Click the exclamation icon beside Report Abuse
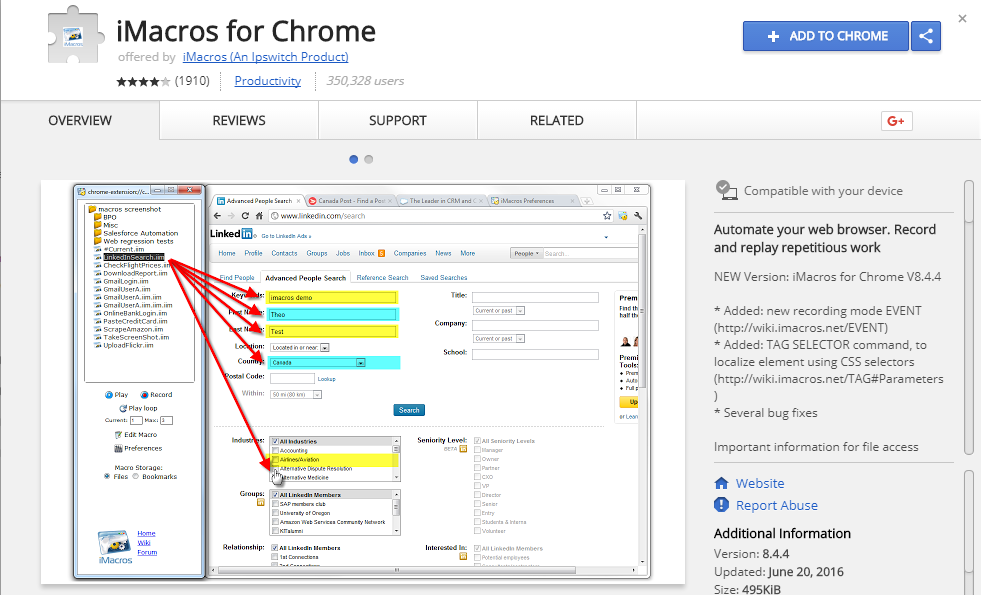The image size is (981, 595). coord(721,504)
